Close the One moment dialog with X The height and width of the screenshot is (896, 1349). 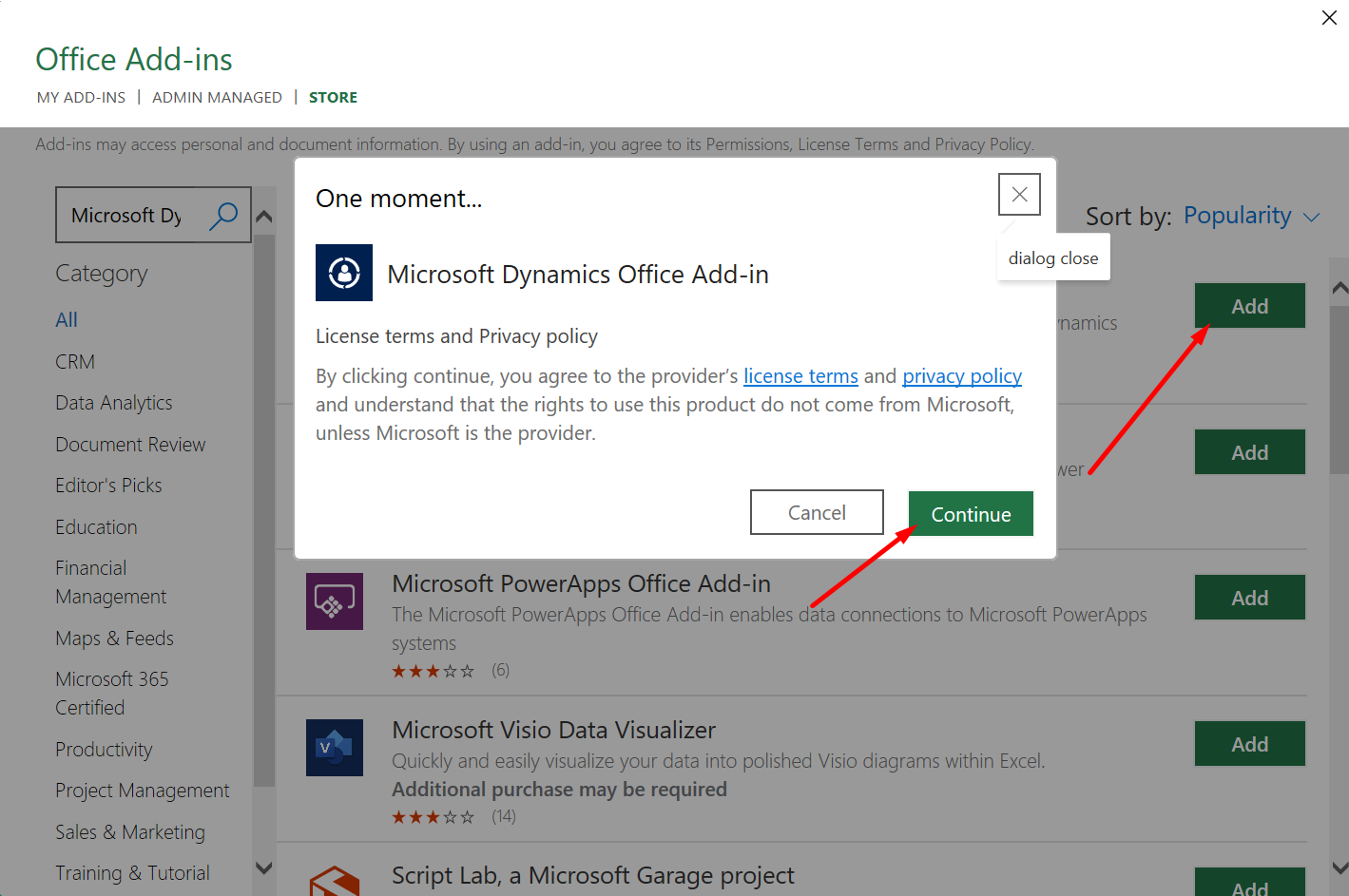[x=1019, y=194]
